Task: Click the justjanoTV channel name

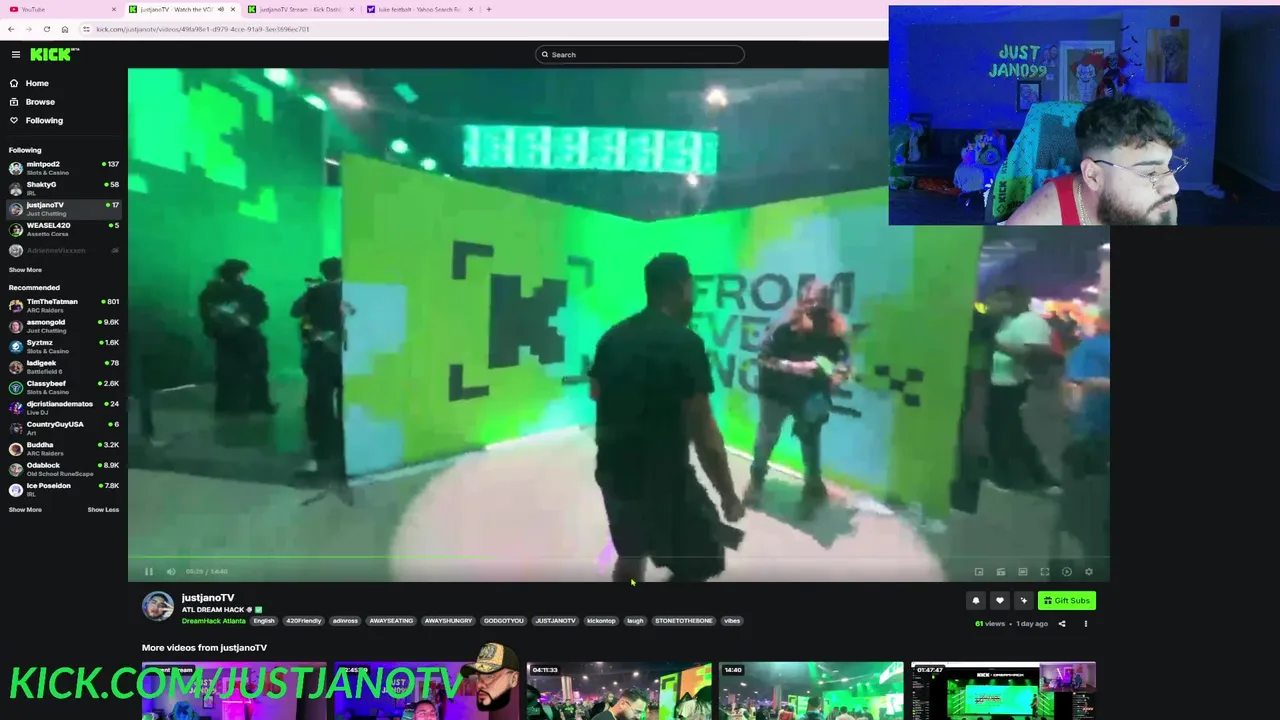Action: [x=208, y=598]
